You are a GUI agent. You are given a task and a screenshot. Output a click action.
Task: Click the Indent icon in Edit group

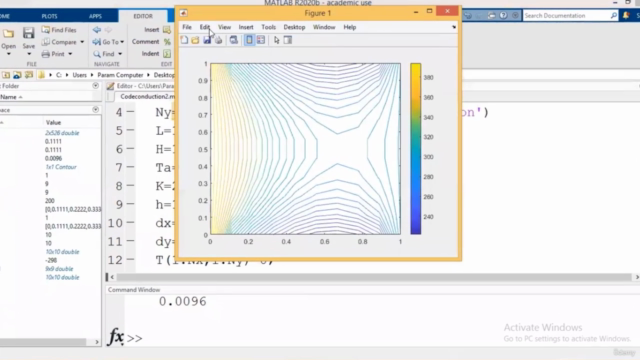[167, 54]
